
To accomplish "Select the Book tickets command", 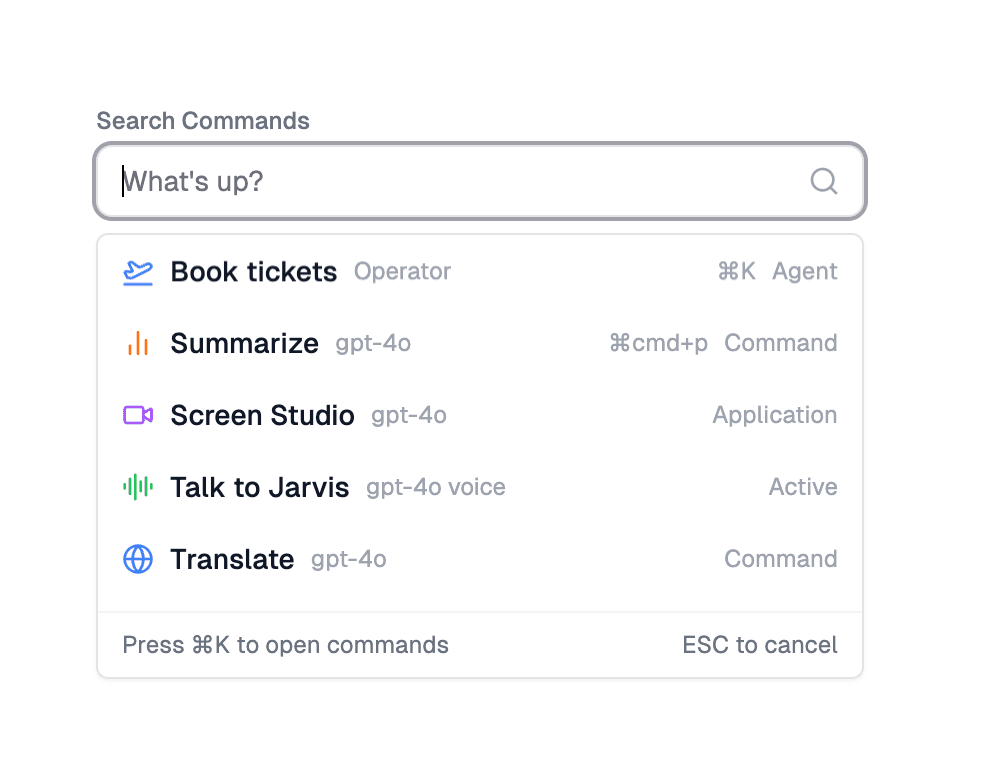I will (254, 272).
